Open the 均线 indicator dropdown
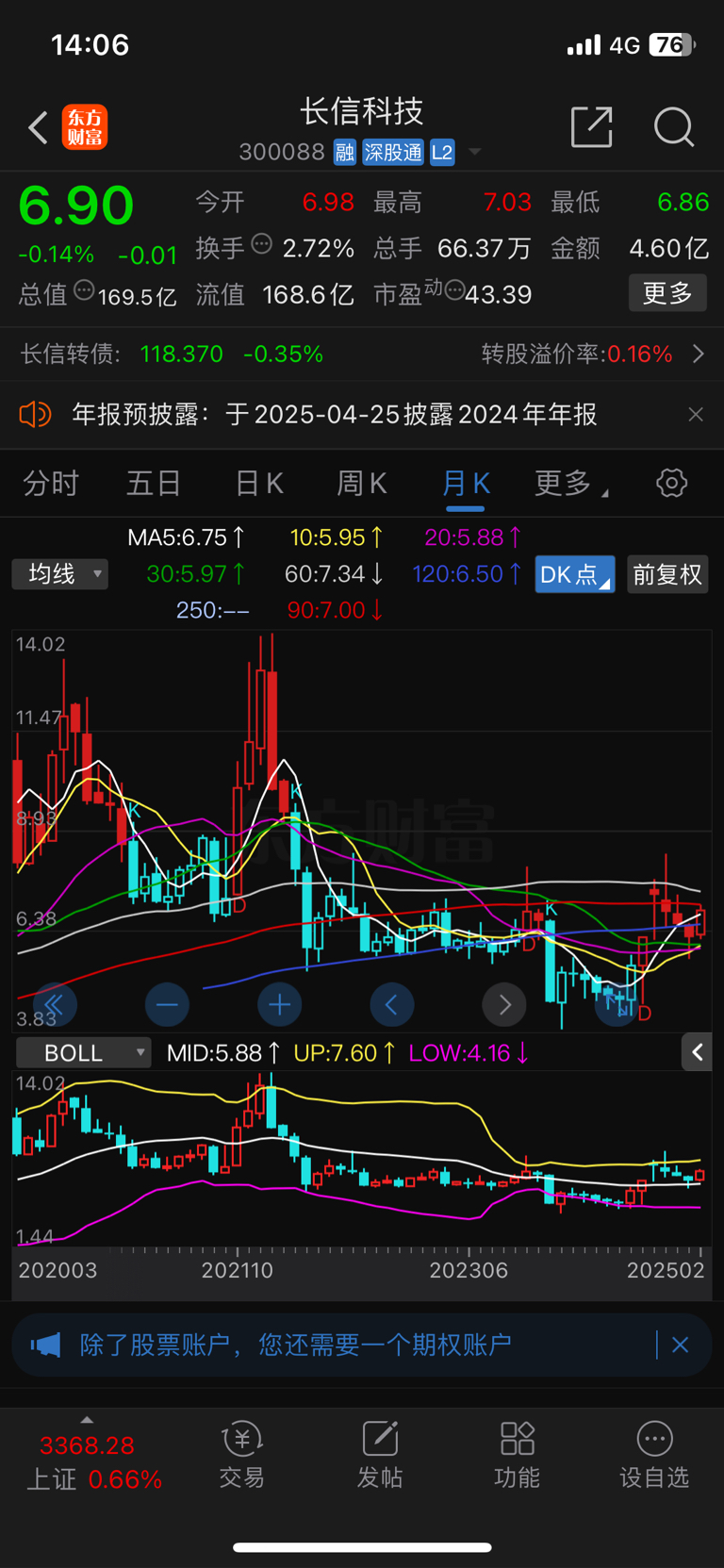Image resolution: width=724 pixels, height=1568 pixels. coord(60,573)
